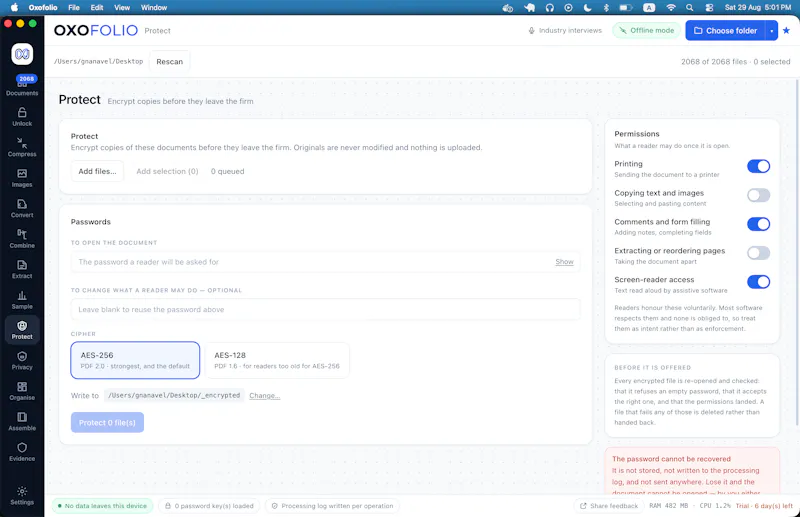The width and height of the screenshot is (800, 517).
Task: Click the Bluetooth menu bar icon
Action: coord(606,8)
